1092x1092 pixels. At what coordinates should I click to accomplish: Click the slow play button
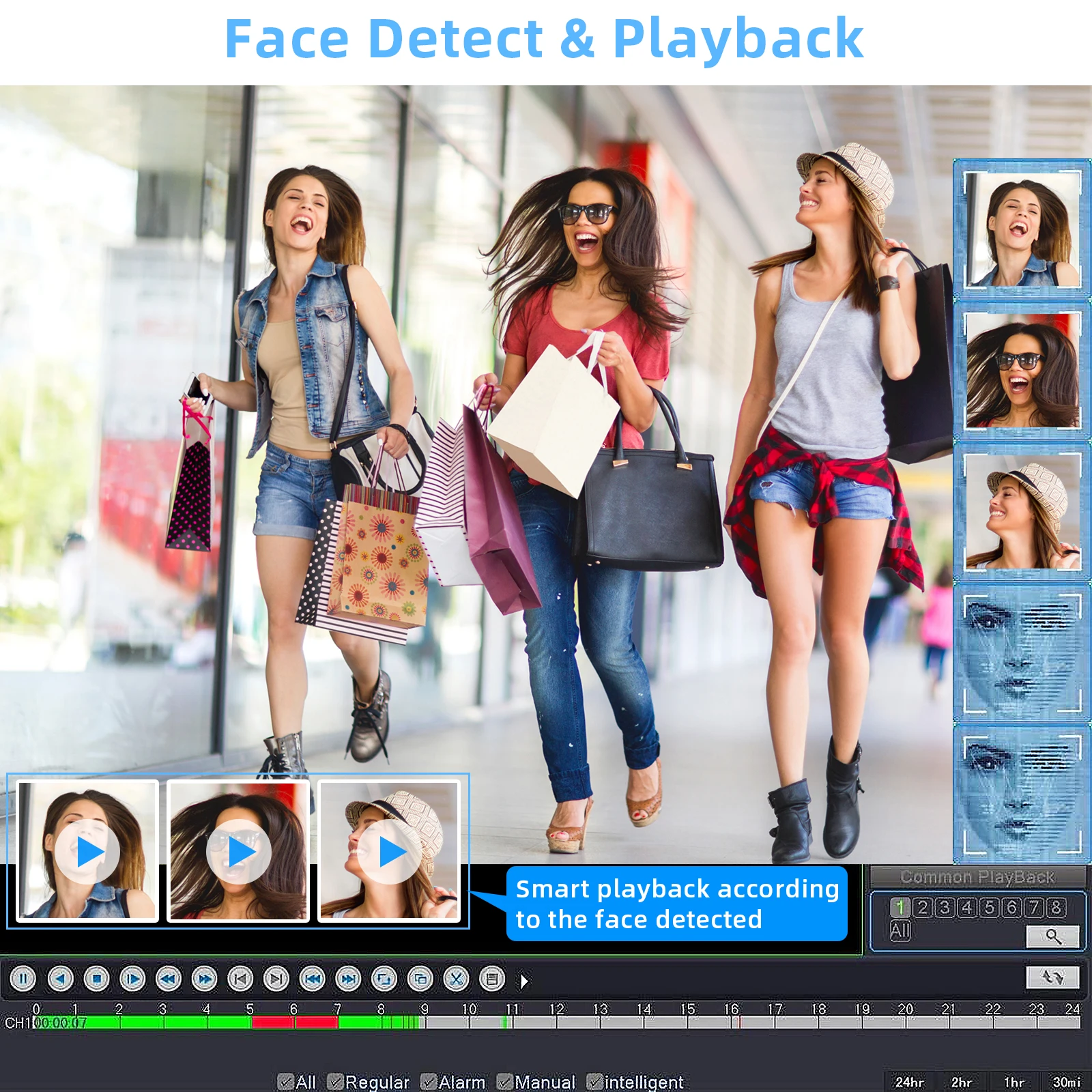(x=132, y=979)
